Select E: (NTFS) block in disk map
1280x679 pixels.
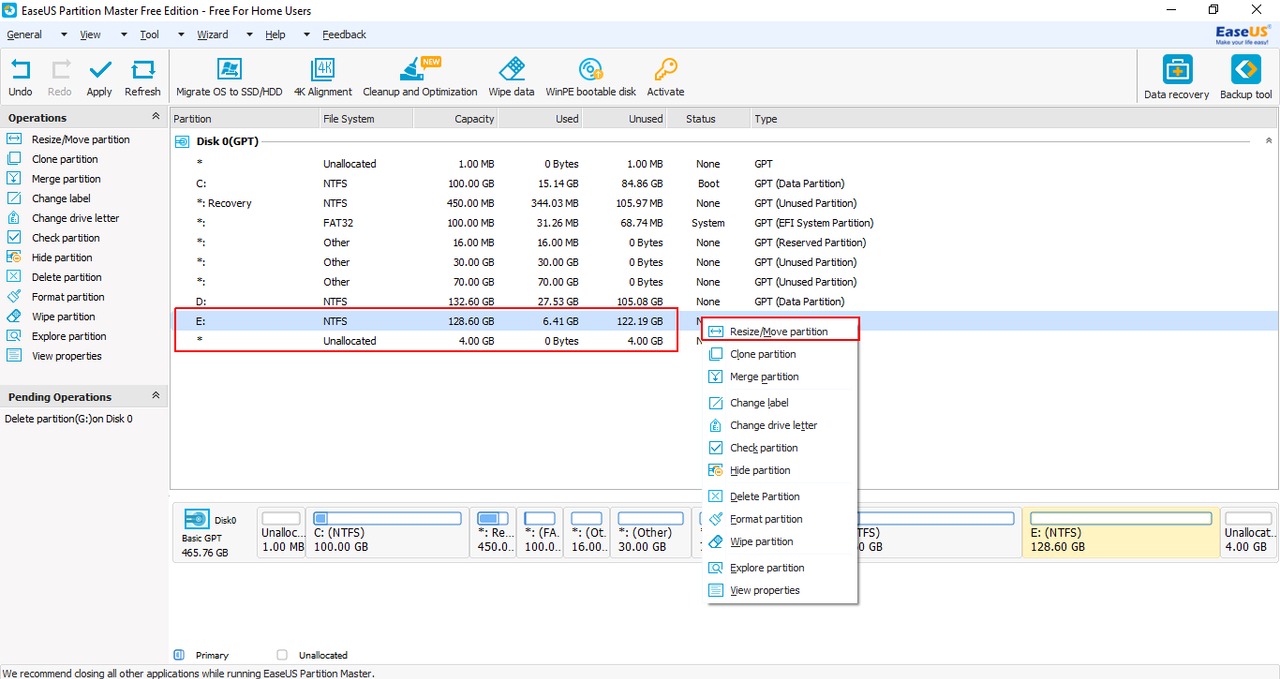pyautogui.click(x=1120, y=532)
